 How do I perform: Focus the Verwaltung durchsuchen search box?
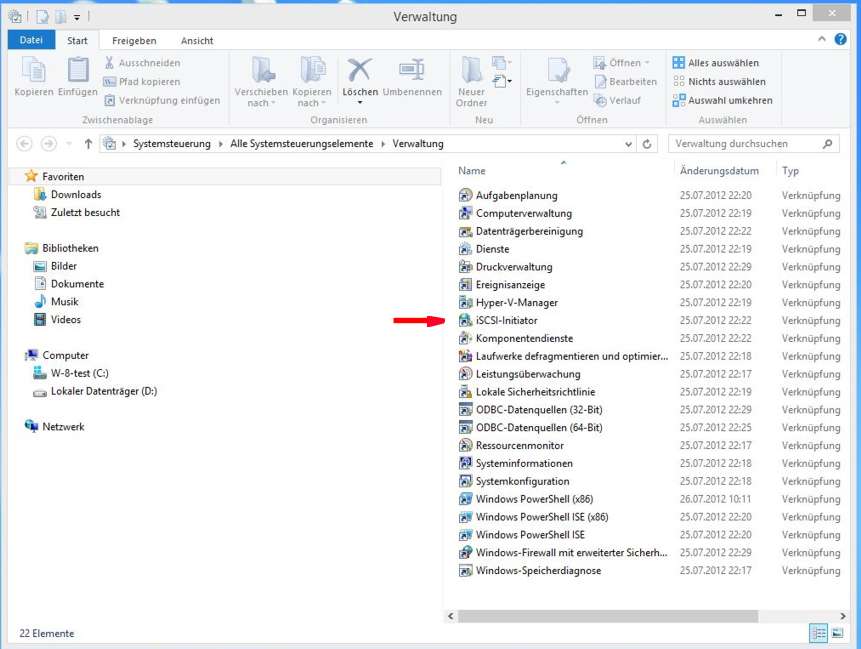click(753, 144)
